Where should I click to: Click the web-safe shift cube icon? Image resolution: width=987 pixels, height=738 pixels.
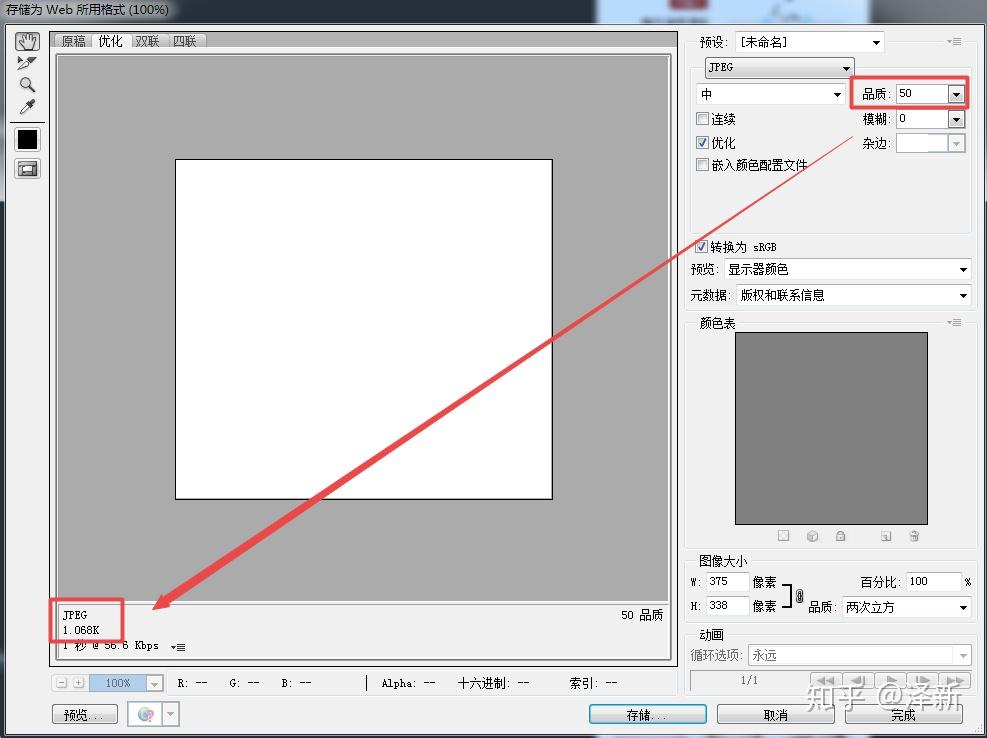coord(812,536)
